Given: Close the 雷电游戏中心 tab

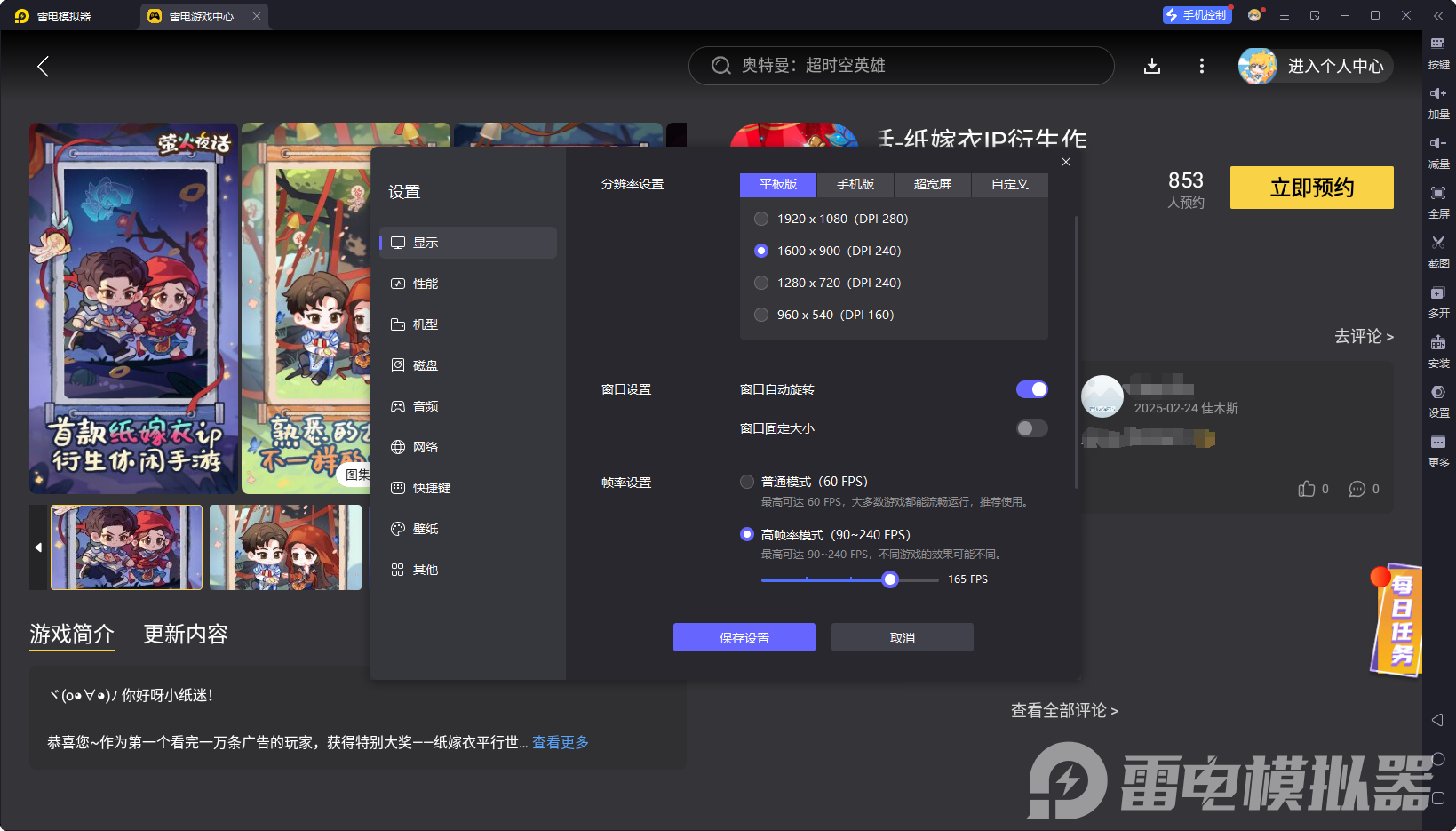Looking at the screenshot, I should [257, 16].
